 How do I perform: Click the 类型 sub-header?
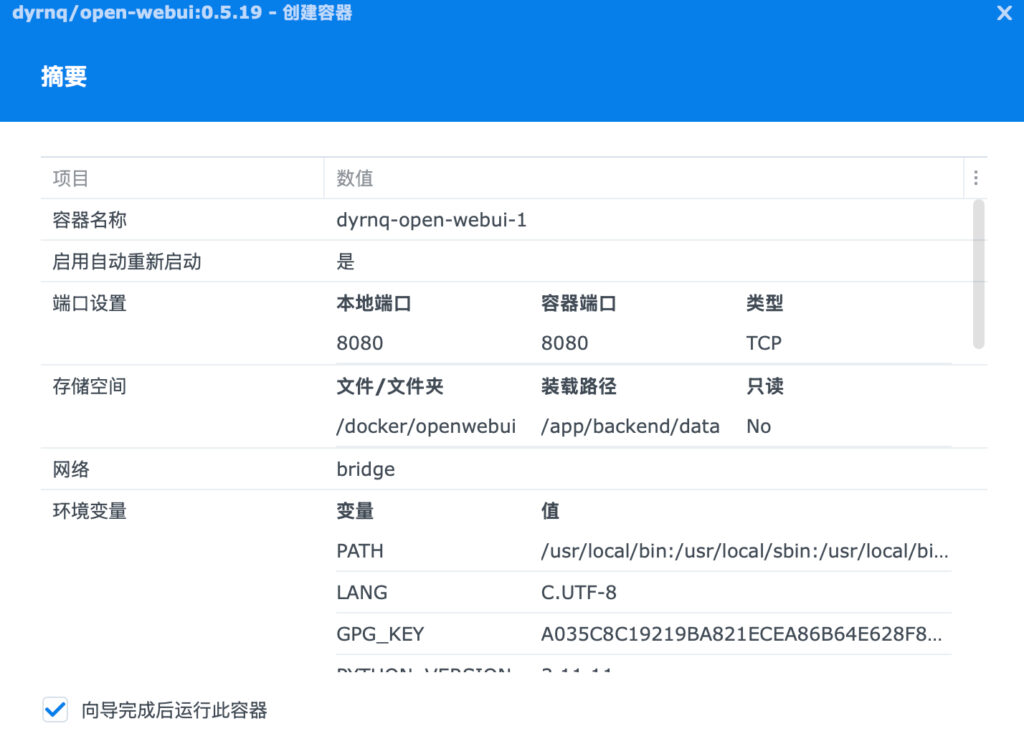(x=765, y=303)
